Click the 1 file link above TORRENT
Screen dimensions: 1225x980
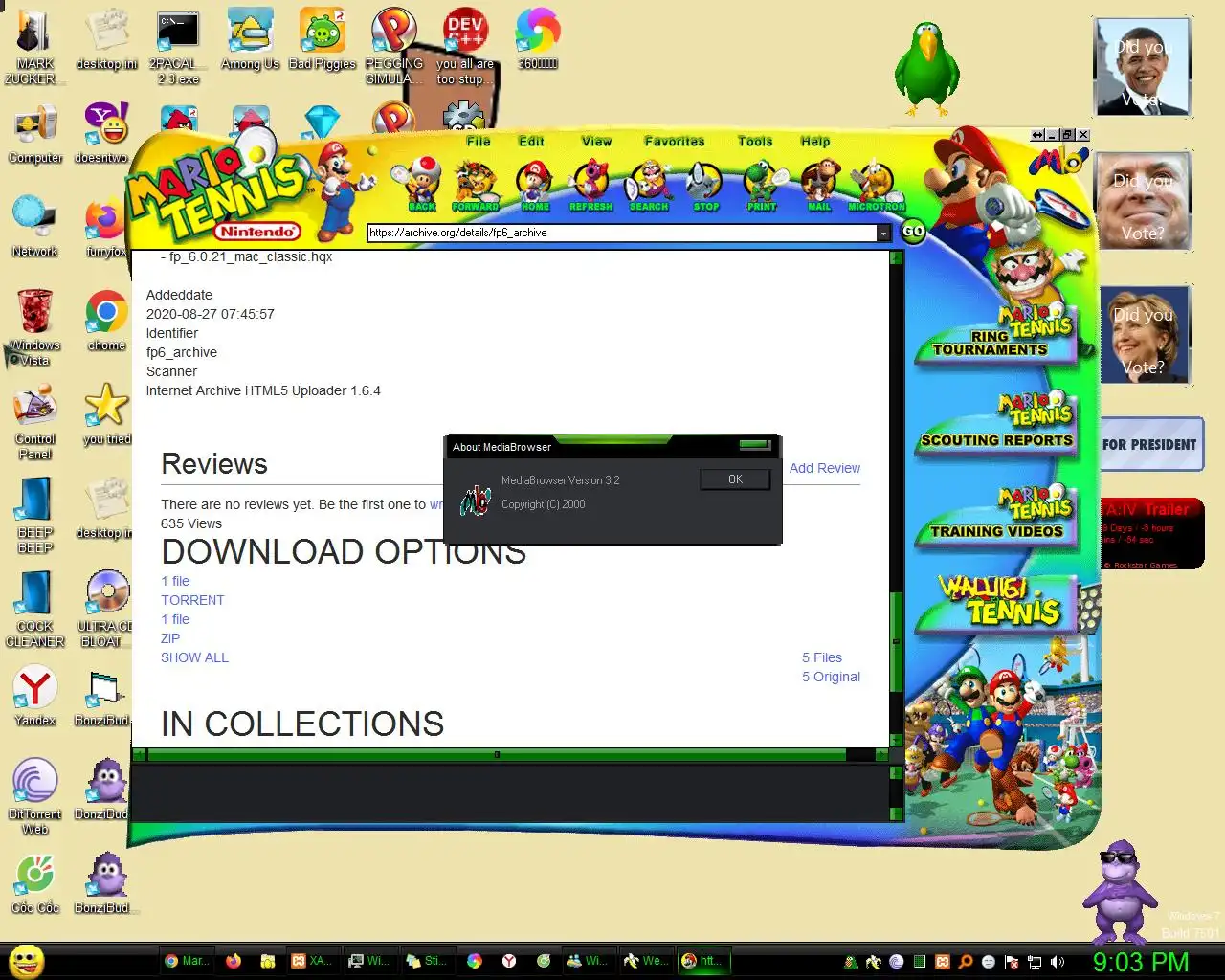click(x=175, y=581)
